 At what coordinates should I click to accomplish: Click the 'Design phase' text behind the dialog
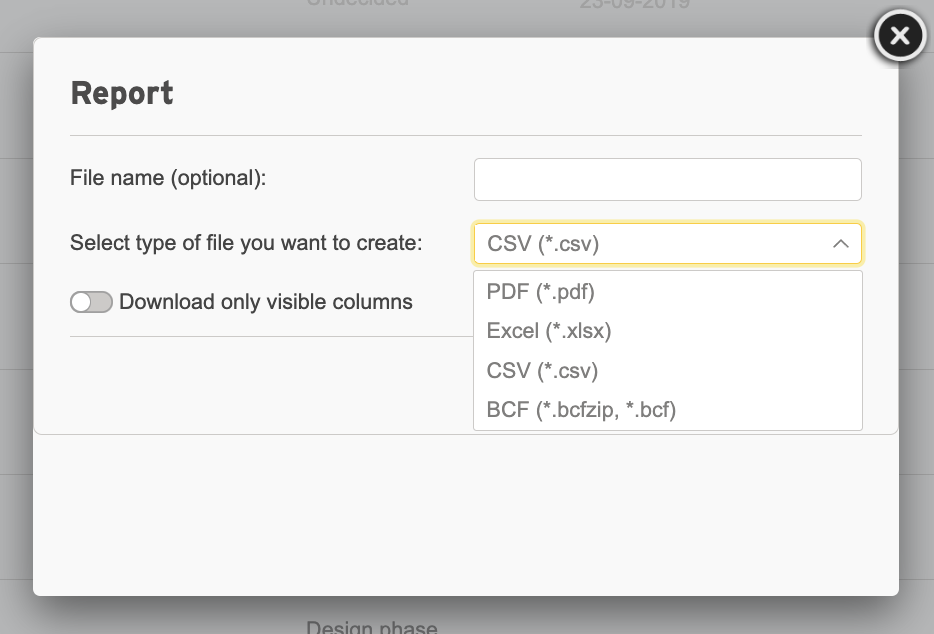(x=372, y=627)
